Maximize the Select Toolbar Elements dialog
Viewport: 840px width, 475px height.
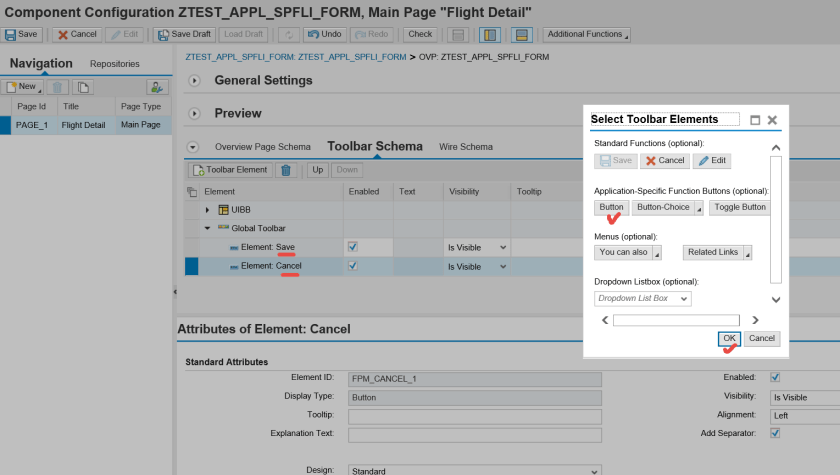[x=755, y=119]
